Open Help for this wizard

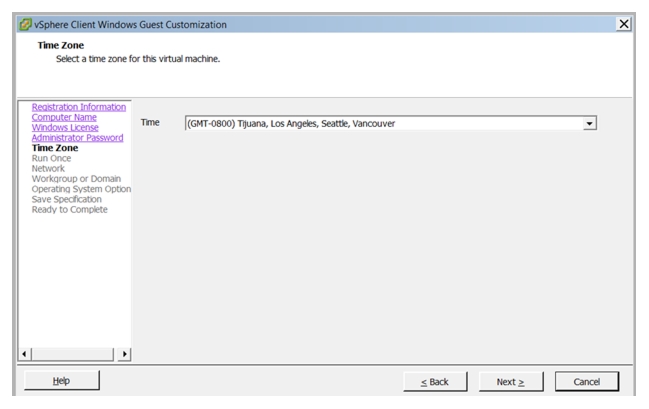(x=62, y=380)
